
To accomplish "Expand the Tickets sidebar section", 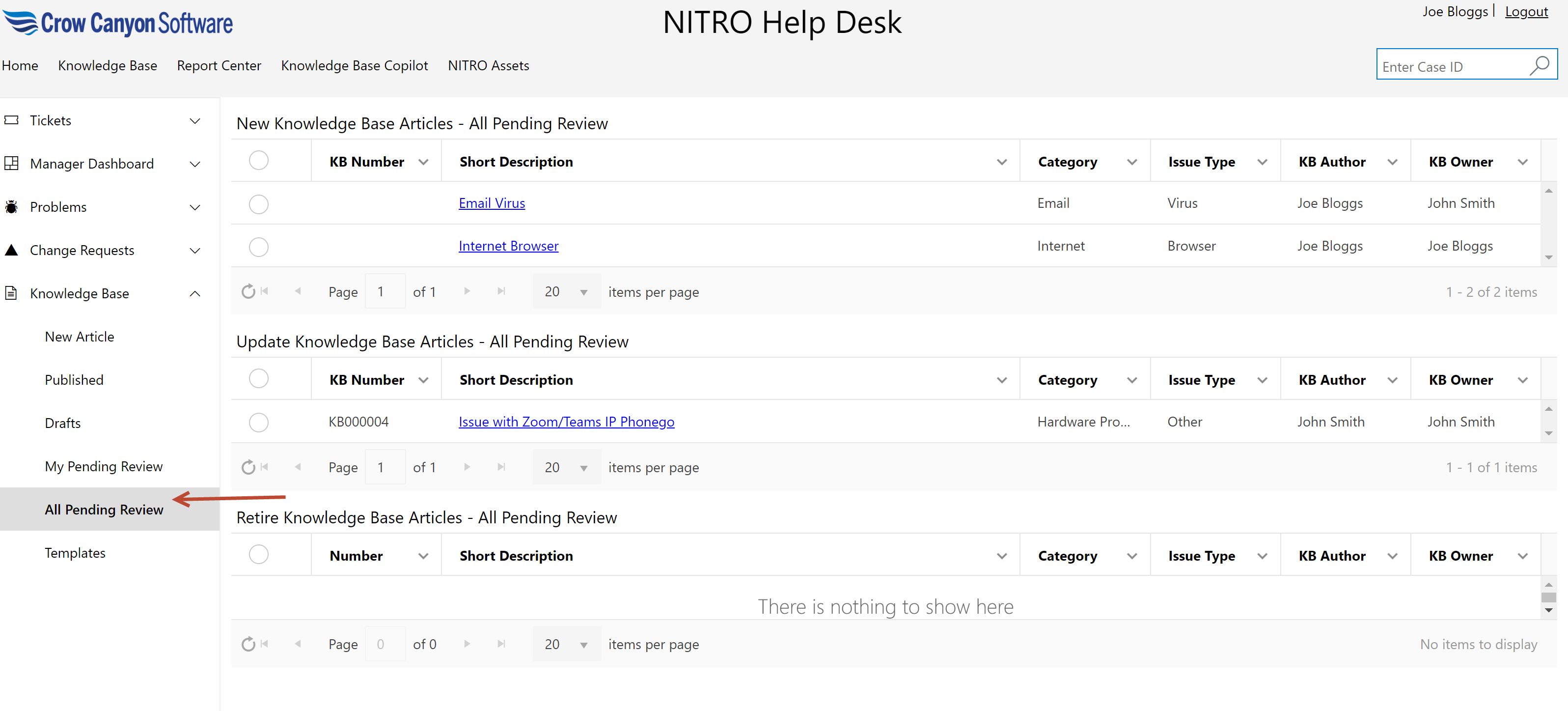I will pyautogui.click(x=195, y=121).
